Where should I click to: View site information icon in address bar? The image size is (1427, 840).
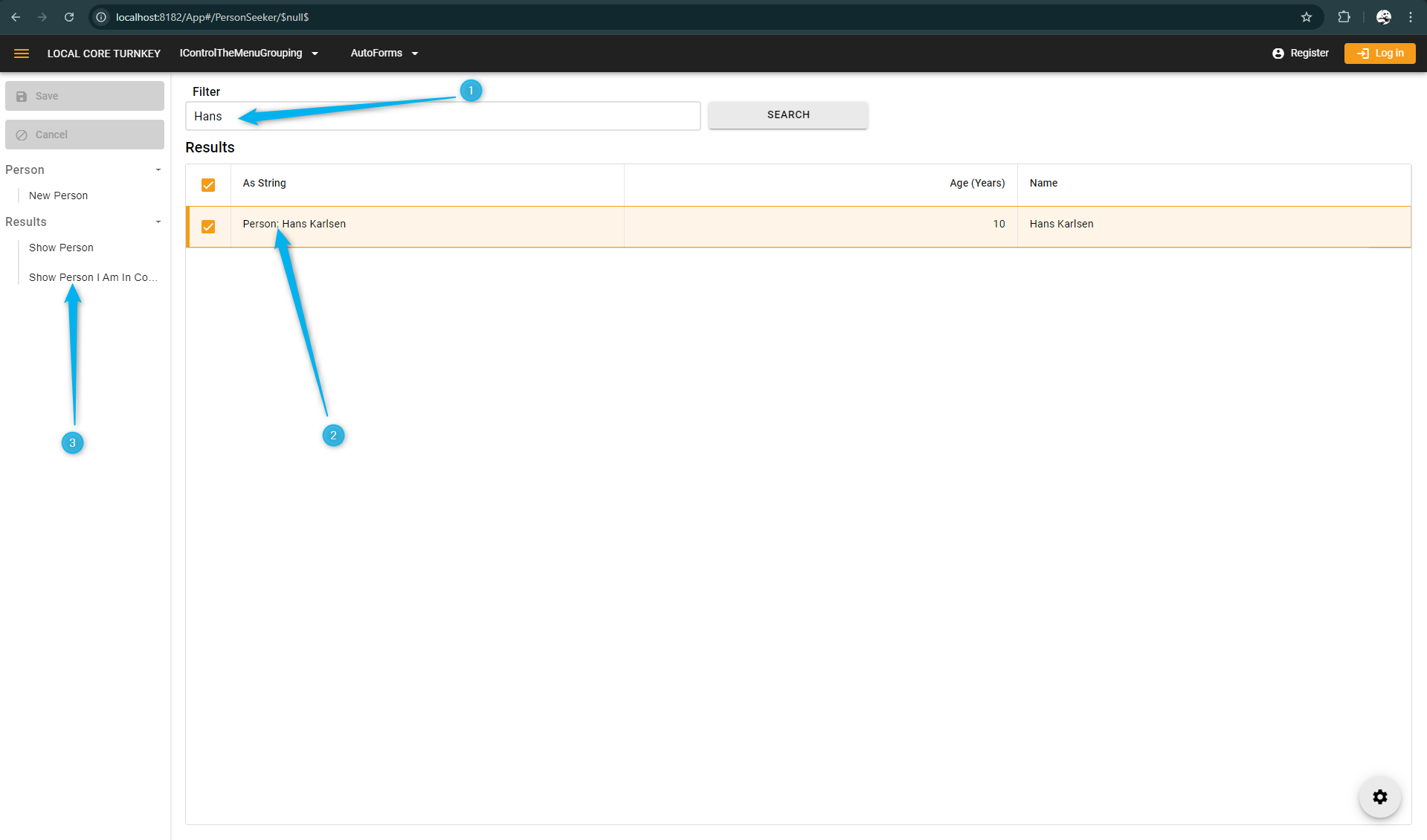click(x=102, y=17)
